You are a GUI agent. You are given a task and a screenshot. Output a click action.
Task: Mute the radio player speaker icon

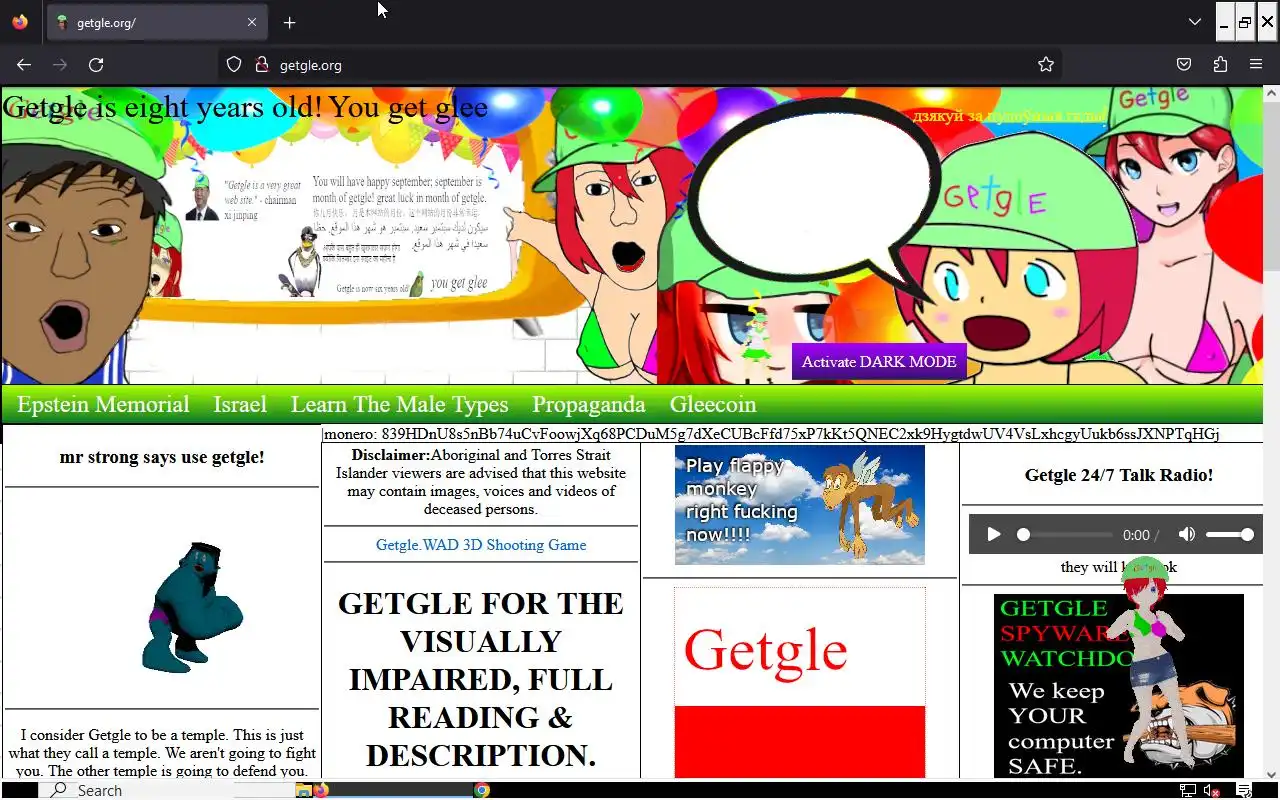tap(1187, 535)
